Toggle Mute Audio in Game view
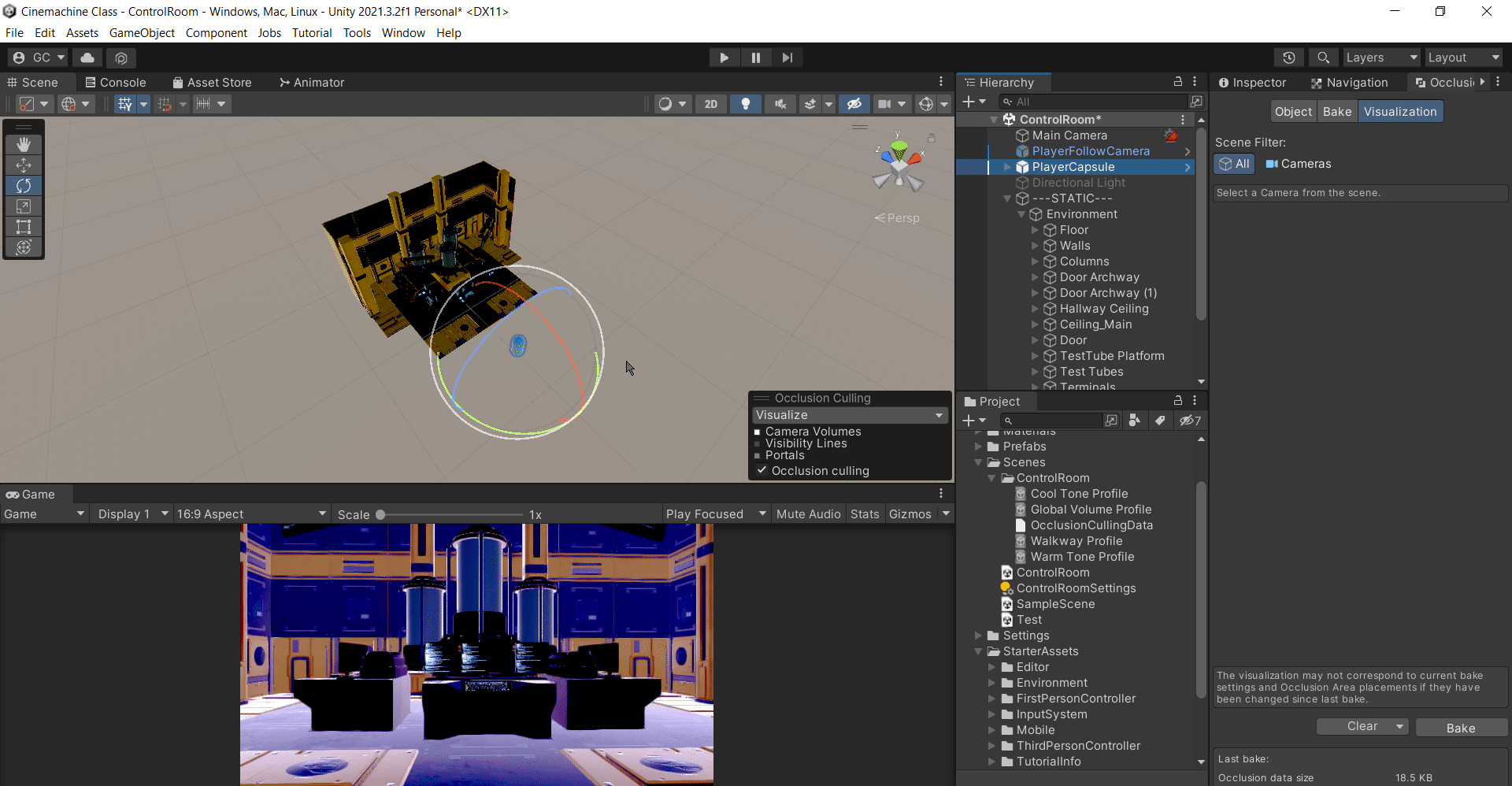The image size is (1512, 786). point(808,514)
